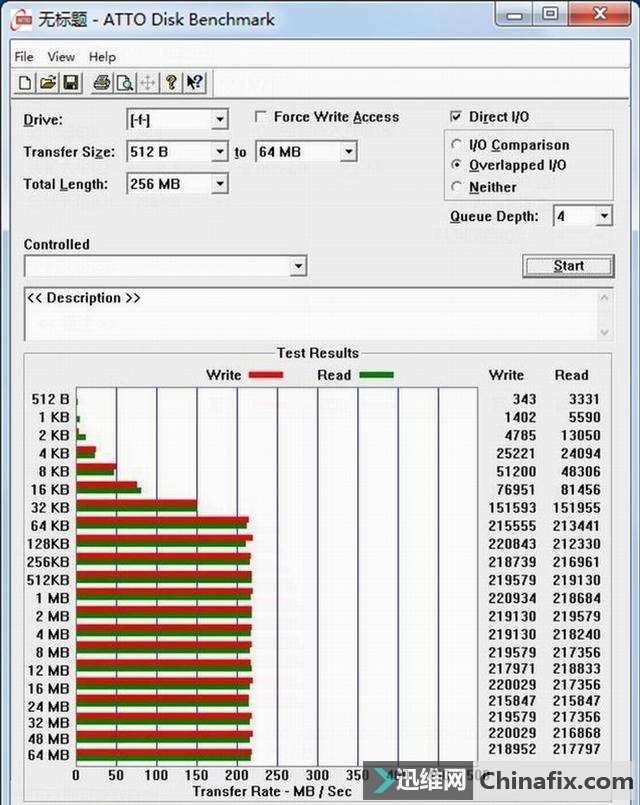Viewport: 640px width, 805px height.
Task: Click the write value 218952
Action: tap(512, 749)
